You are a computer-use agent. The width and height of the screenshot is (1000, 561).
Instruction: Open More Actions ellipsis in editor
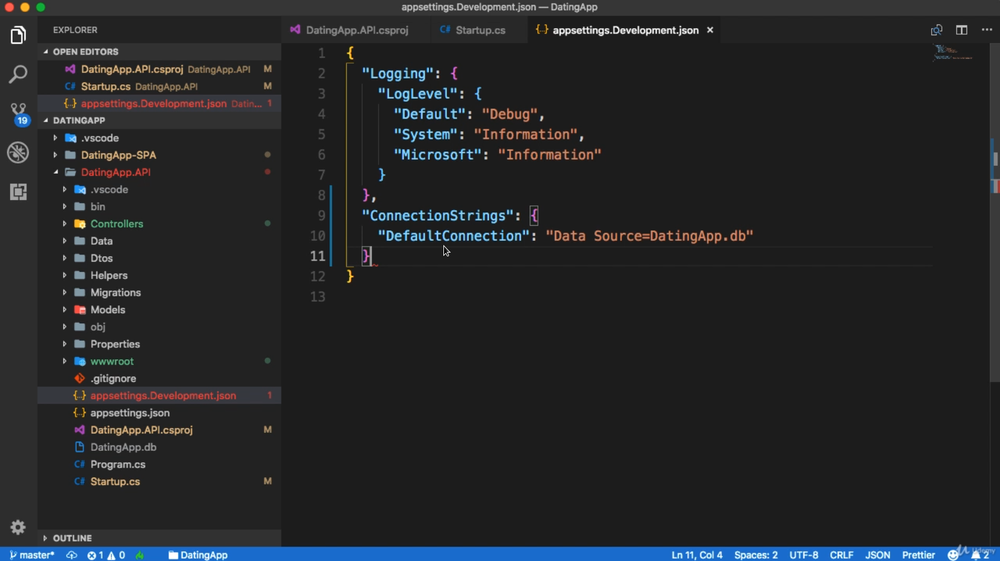coord(987,30)
